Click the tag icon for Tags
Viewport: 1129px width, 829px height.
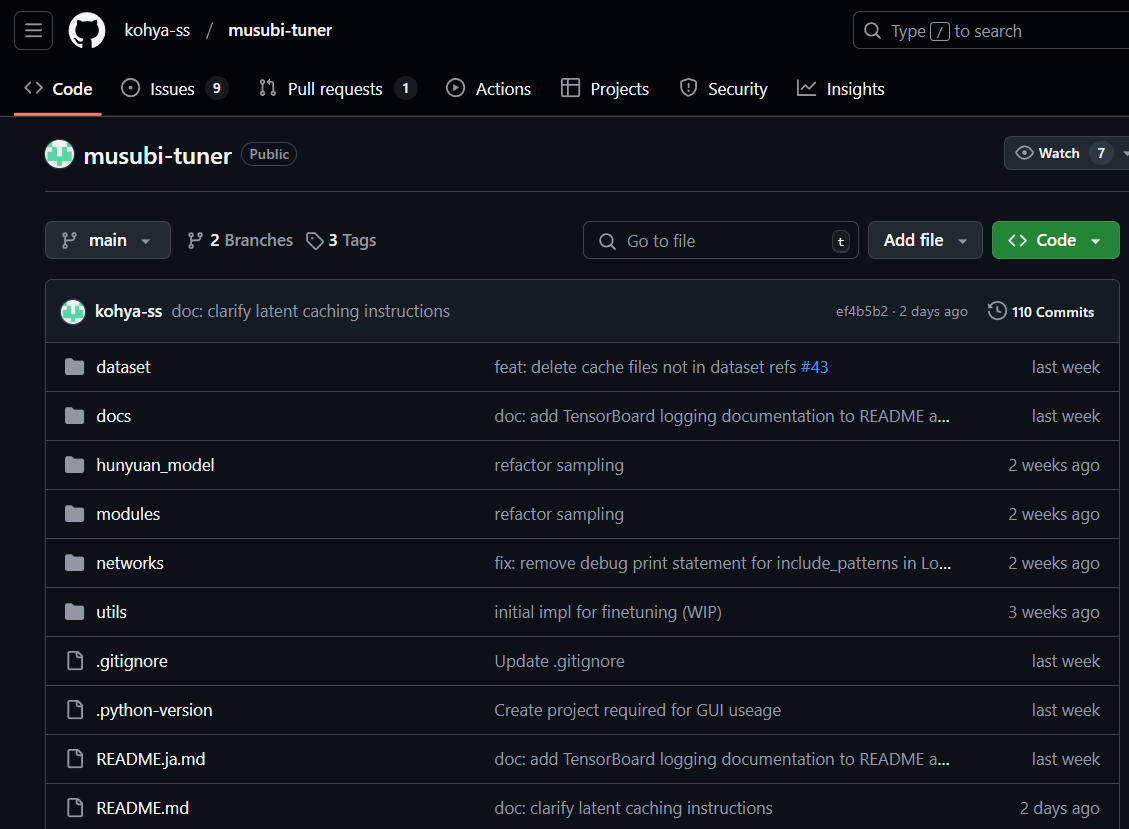click(315, 240)
